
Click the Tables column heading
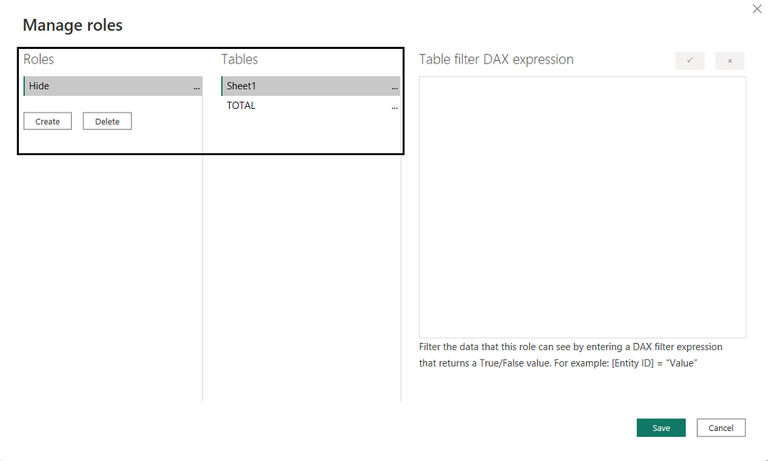(x=240, y=59)
